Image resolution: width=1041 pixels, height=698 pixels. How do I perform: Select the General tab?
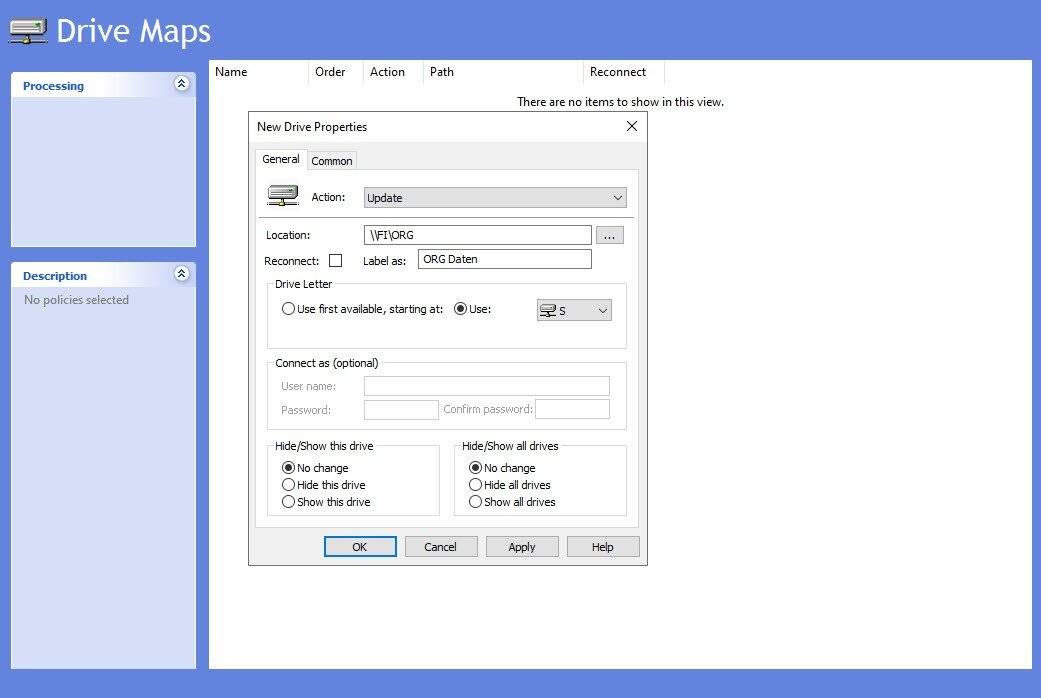281,159
